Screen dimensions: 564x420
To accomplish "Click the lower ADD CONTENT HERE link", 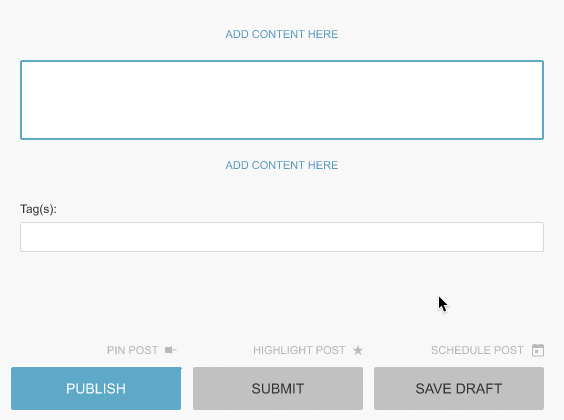I will (282, 165).
